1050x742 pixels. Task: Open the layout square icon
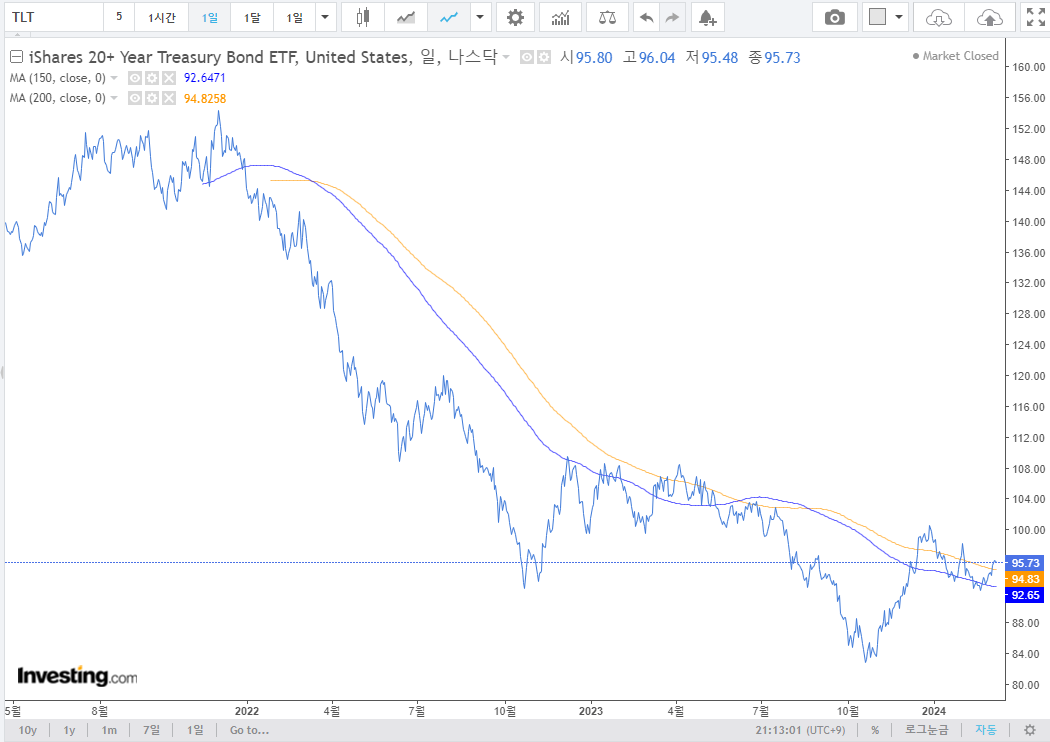[877, 17]
